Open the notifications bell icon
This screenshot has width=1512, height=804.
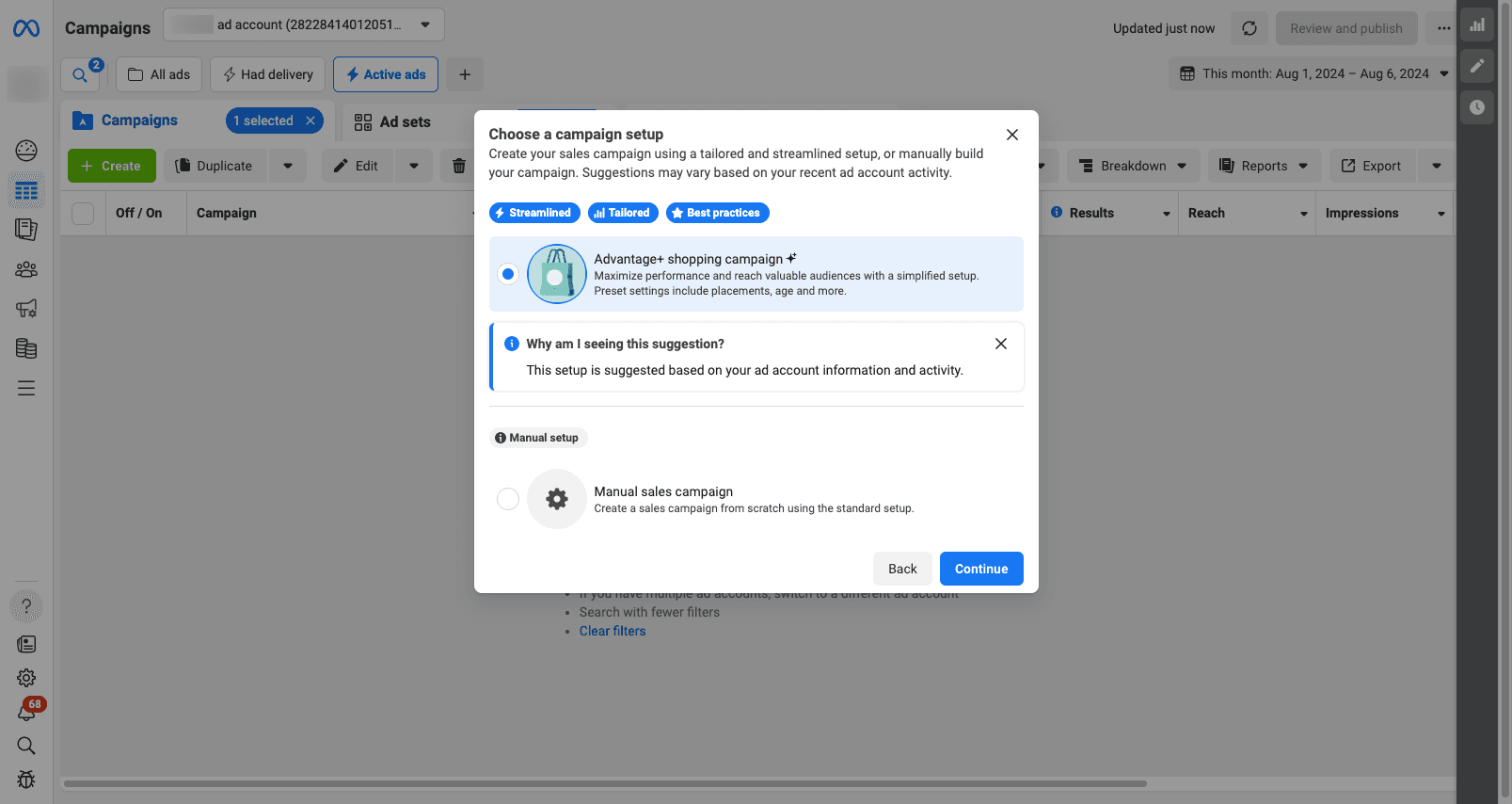[x=26, y=713]
